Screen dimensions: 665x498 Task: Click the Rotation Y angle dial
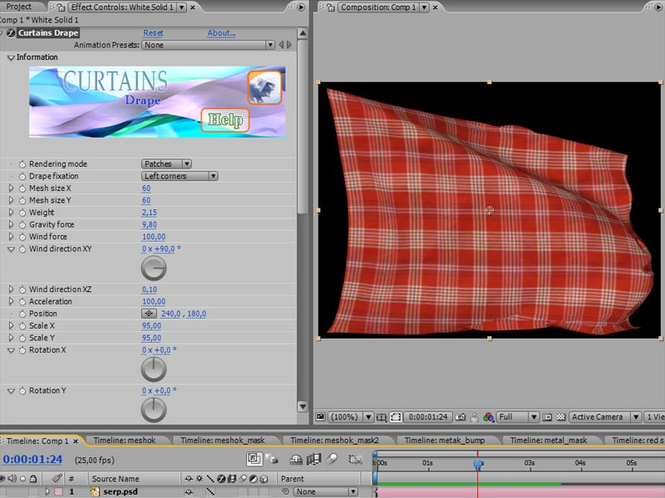pyautogui.click(x=154, y=410)
